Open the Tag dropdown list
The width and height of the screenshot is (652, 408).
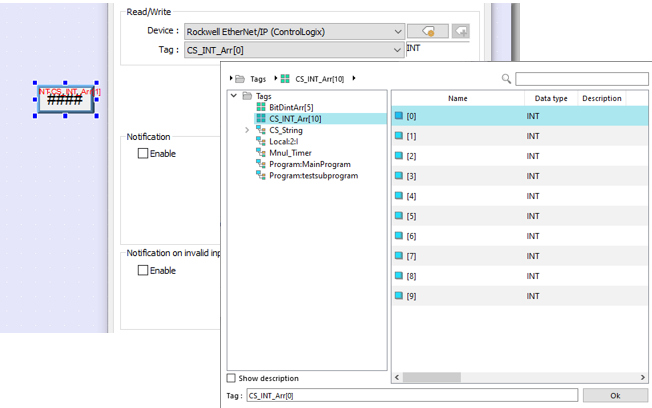(x=398, y=50)
